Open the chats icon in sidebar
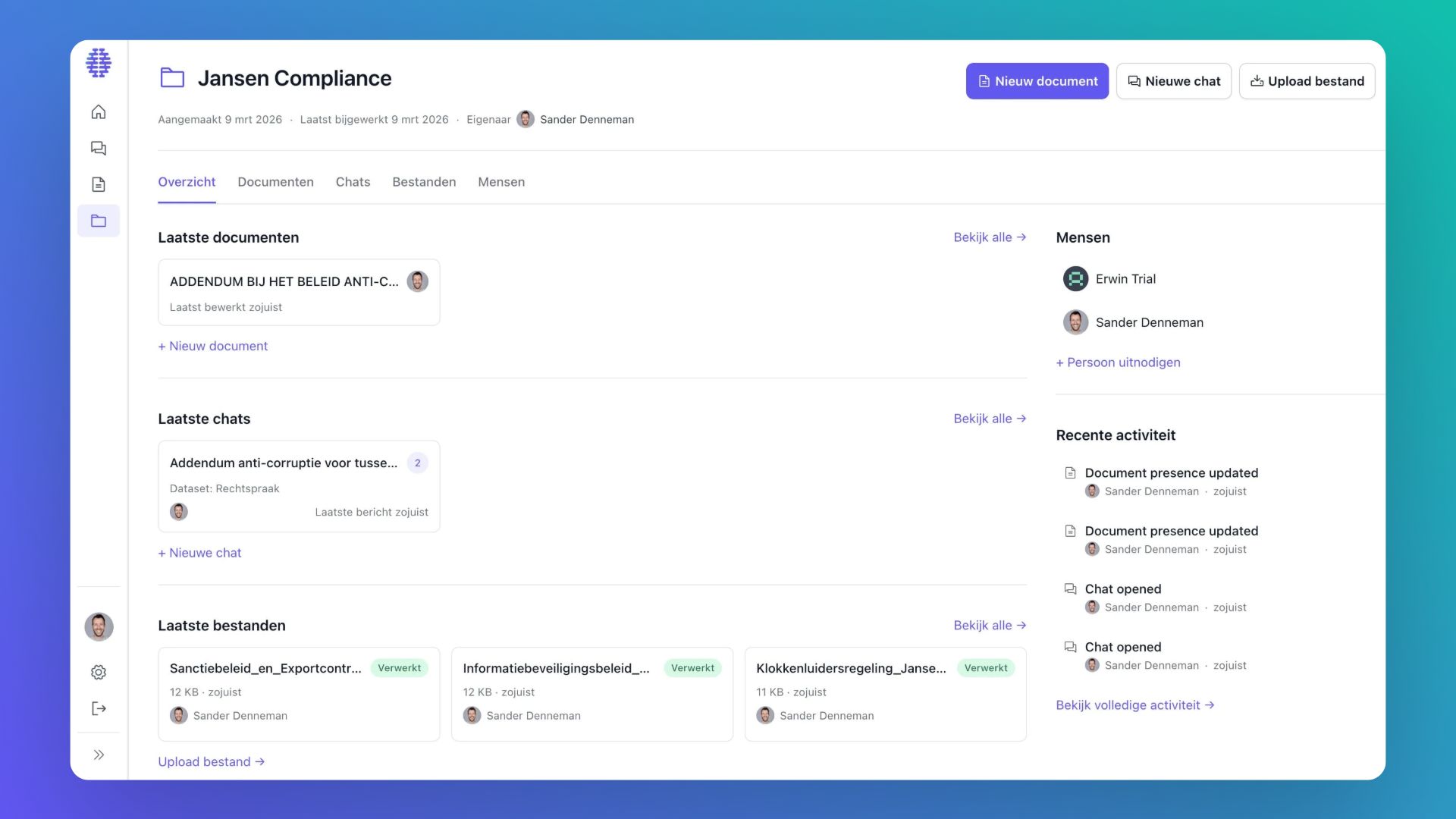This screenshot has width=1456, height=819. click(x=99, y=149)
